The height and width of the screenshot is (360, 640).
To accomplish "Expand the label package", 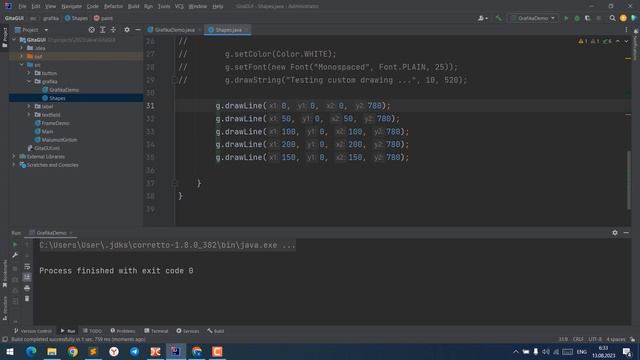I will coord(29,107).
